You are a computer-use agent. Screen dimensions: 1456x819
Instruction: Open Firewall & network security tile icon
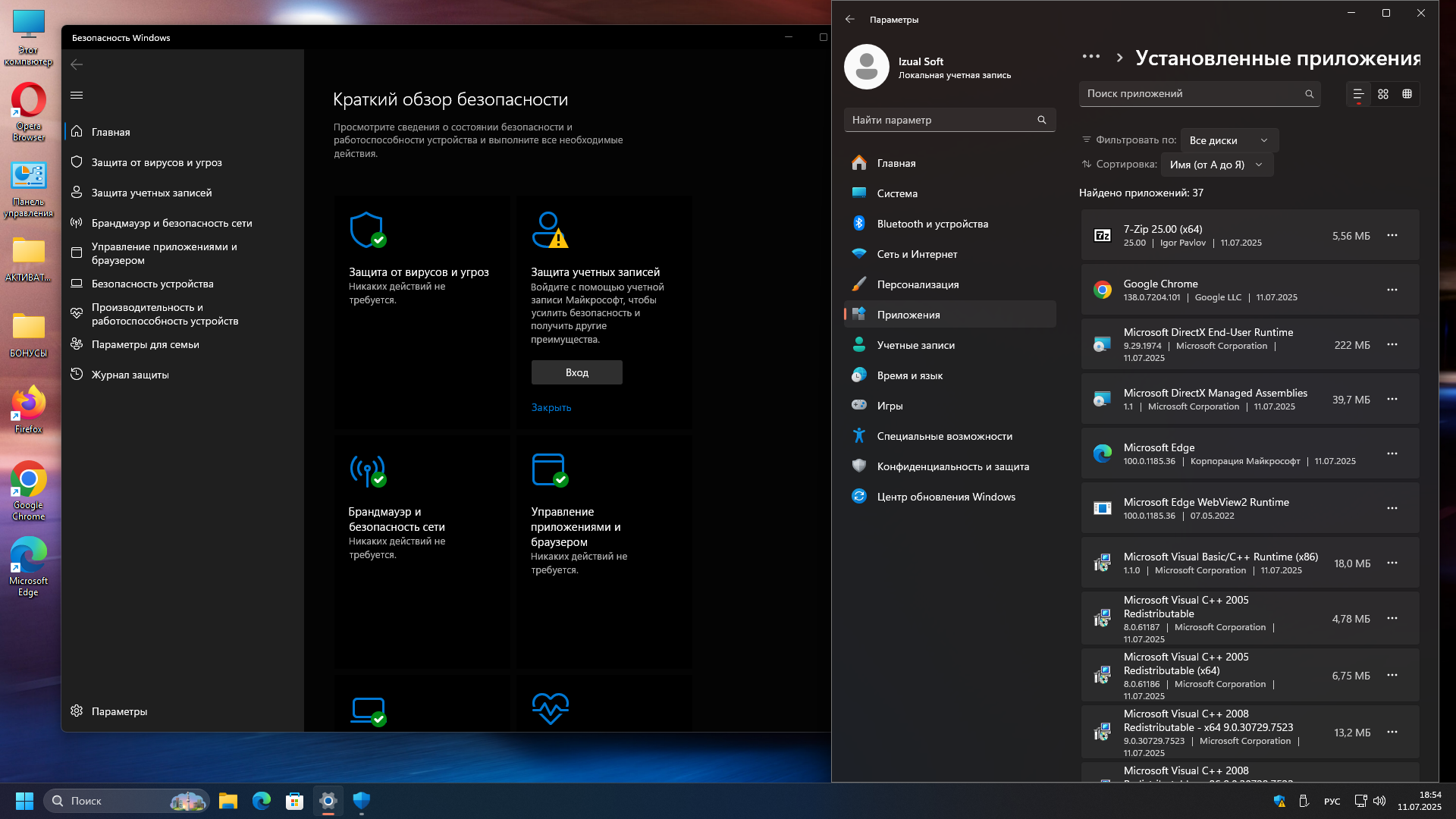point(368,470)
